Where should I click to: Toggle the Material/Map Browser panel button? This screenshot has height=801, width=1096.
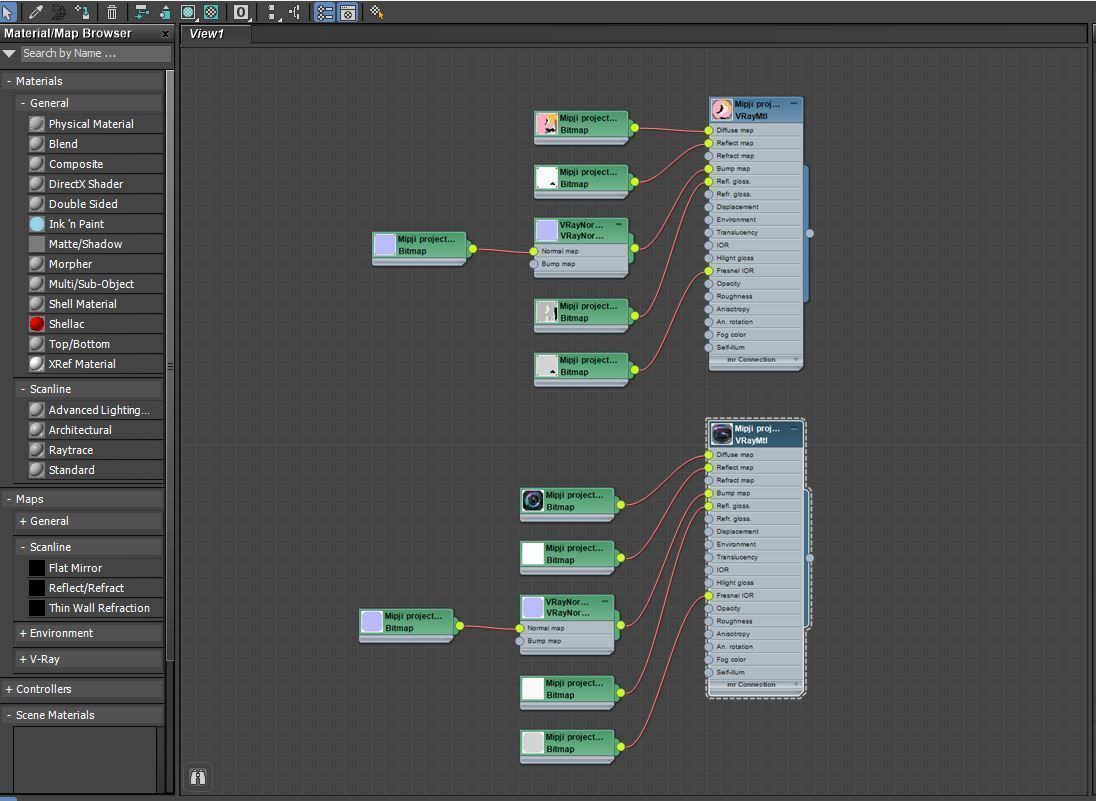point(324,11)
